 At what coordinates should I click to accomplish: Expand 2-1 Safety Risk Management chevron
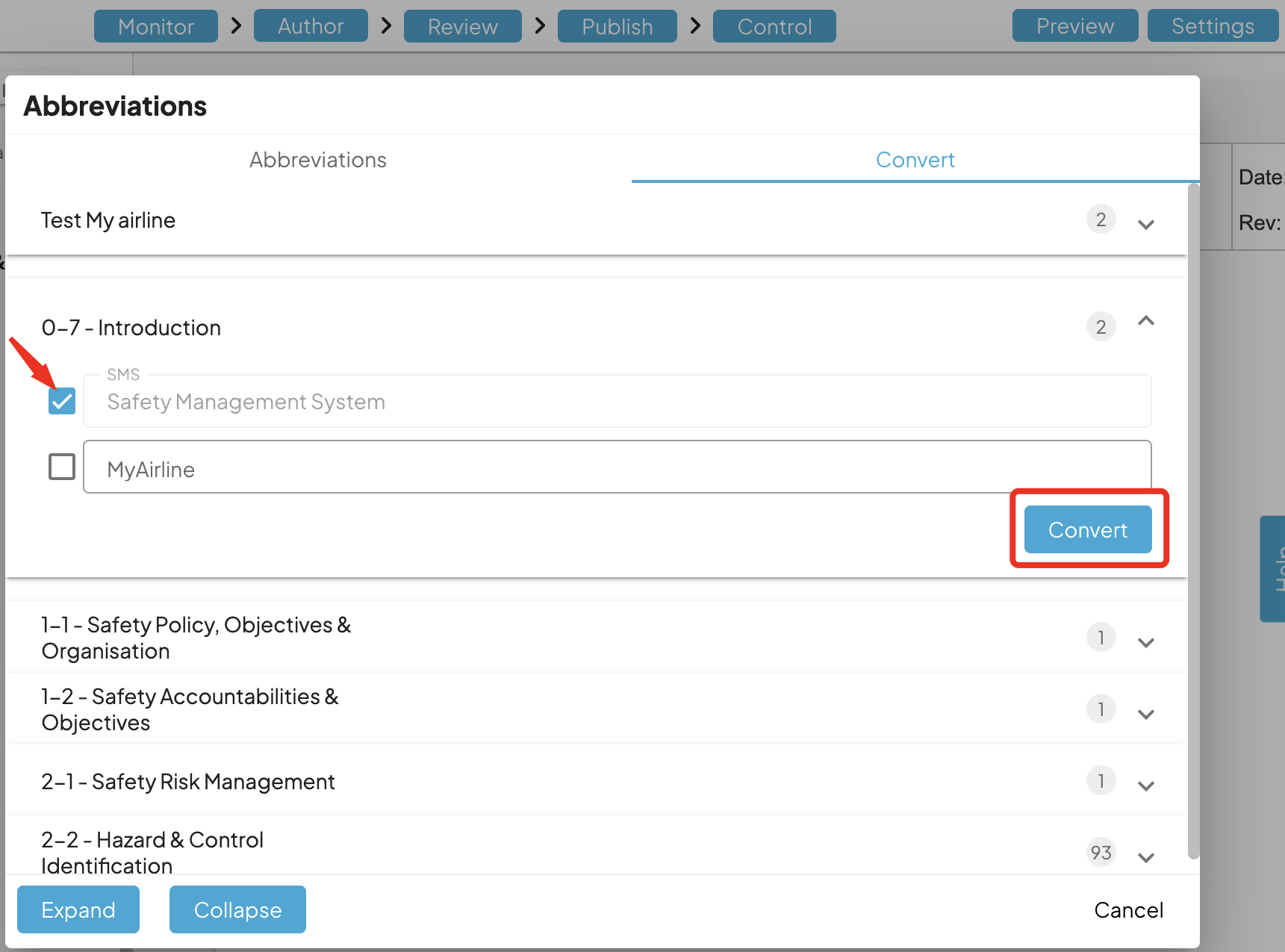tap(1145, 785)
